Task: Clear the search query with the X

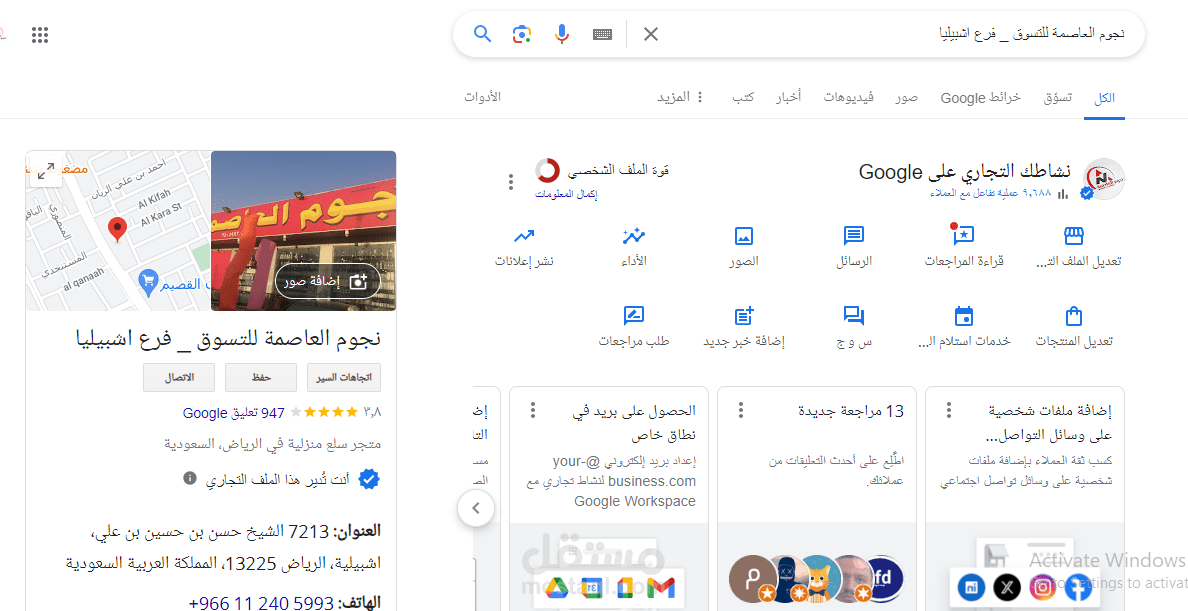Action: tap(650, 33)
